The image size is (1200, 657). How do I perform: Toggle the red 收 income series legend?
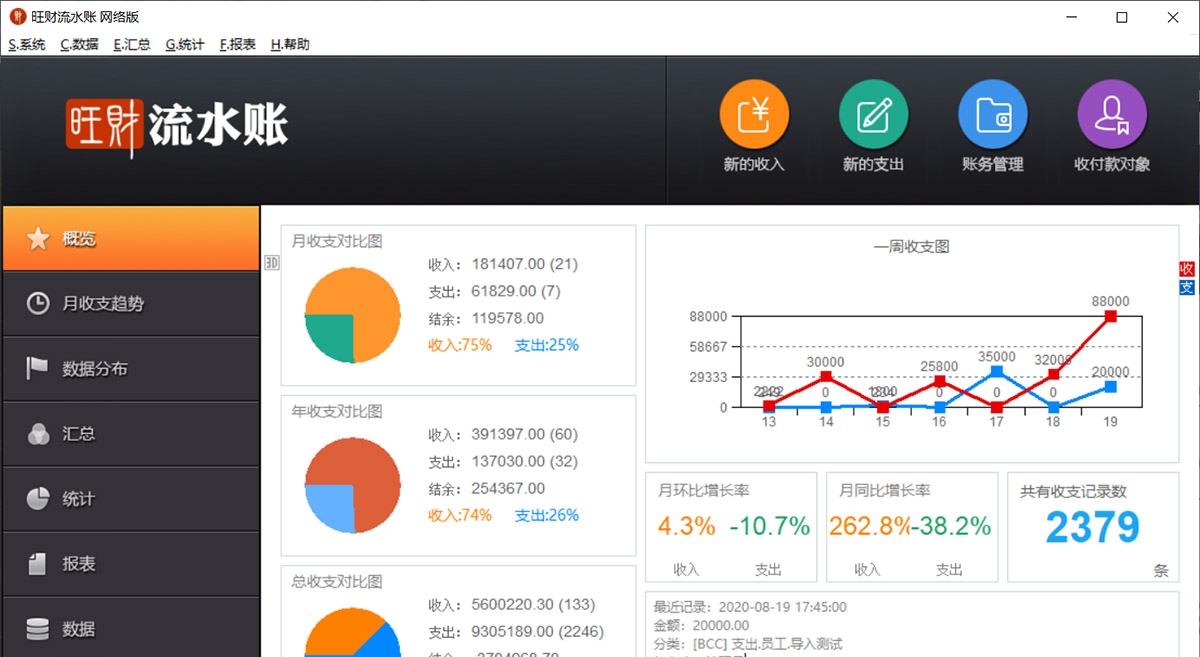tap(1187, 269)
